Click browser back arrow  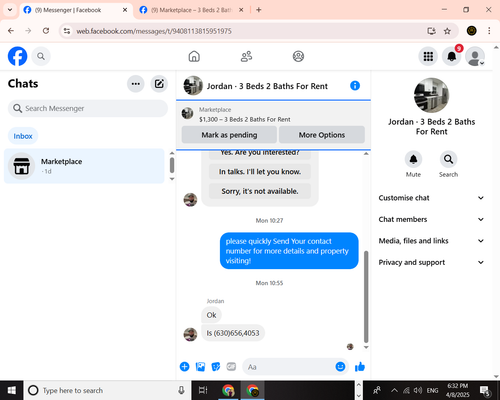click(11, 31)
